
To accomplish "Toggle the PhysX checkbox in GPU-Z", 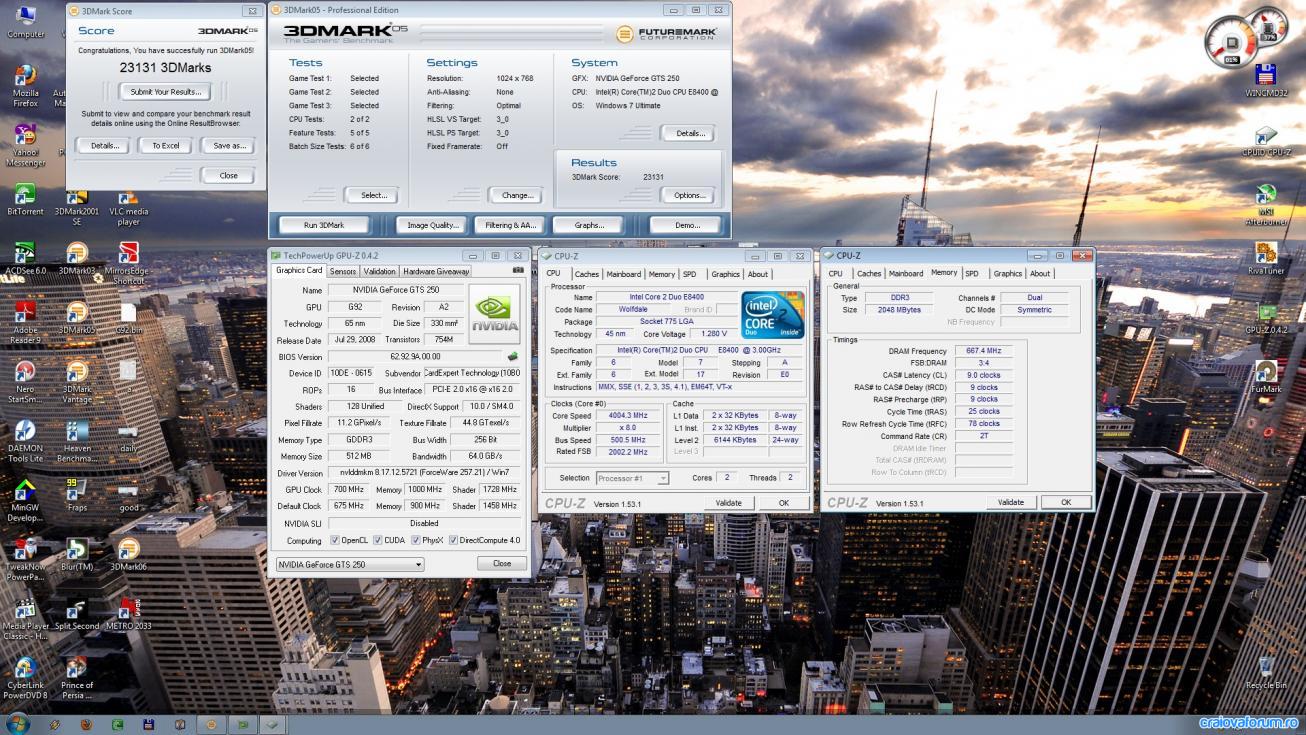I will click(415, 540).
